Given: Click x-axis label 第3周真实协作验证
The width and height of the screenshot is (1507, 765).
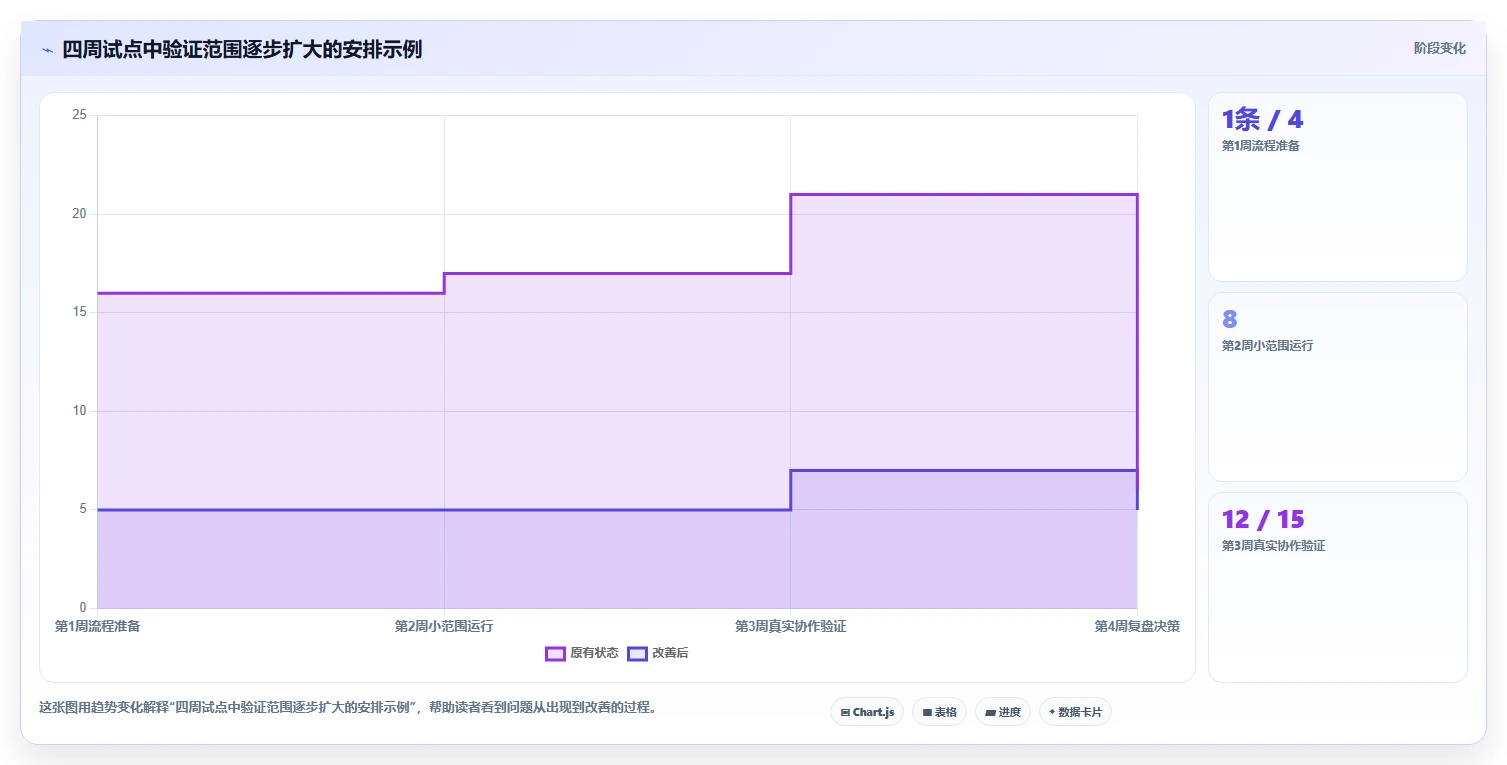Looking at the screenshot, I should tap(791, 626).
